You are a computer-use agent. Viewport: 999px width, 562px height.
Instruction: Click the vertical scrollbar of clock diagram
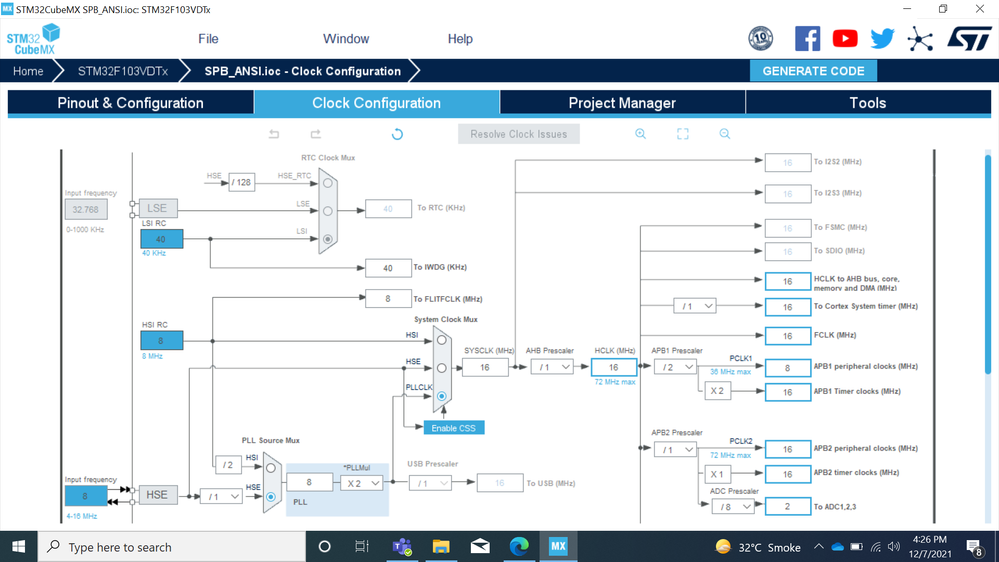[x=988, y=264]
